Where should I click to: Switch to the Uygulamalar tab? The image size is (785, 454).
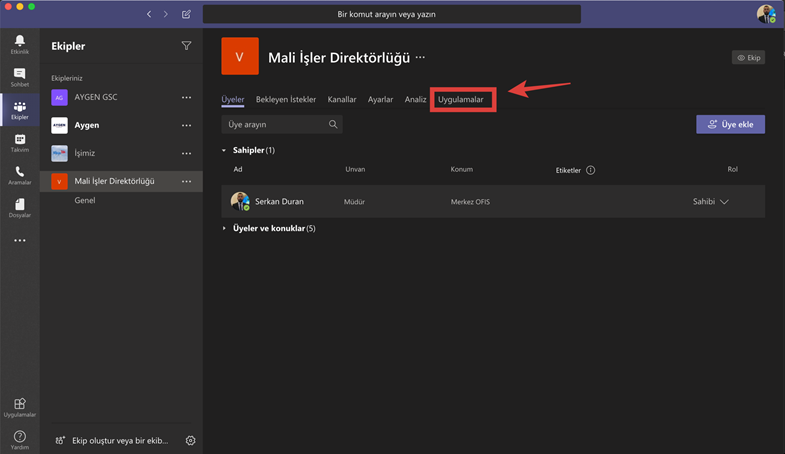461,99
